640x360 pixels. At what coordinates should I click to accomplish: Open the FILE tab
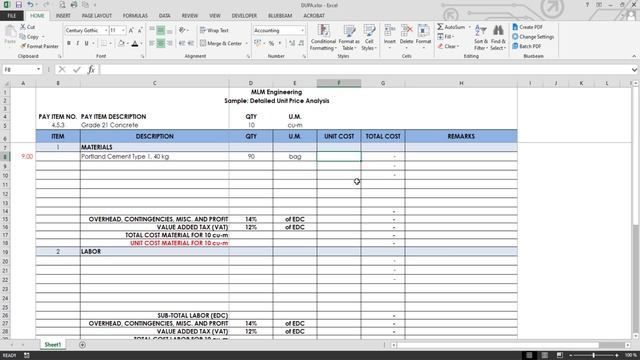(x=12, y=16)
